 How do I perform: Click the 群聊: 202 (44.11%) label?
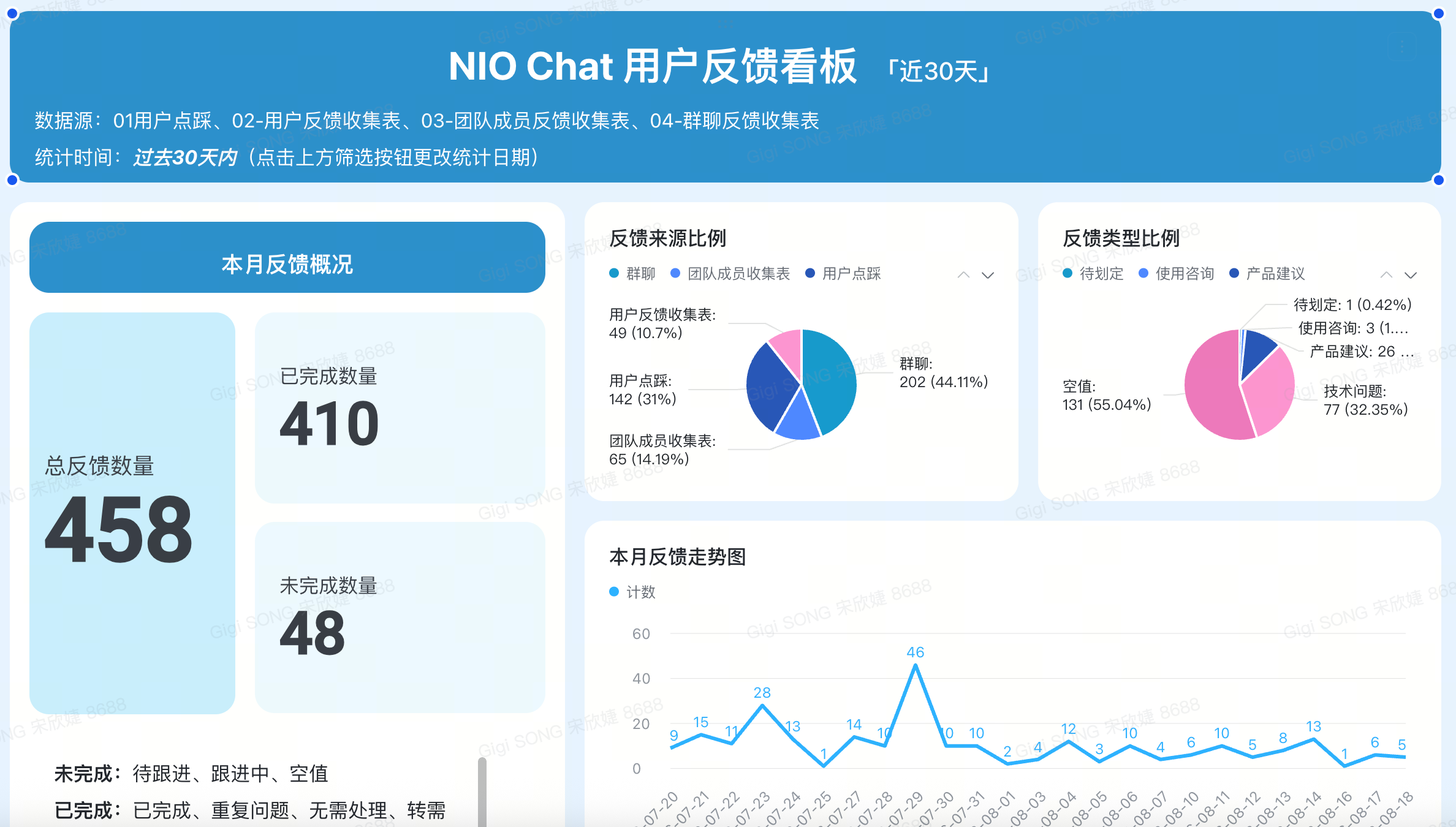point(944,372)
